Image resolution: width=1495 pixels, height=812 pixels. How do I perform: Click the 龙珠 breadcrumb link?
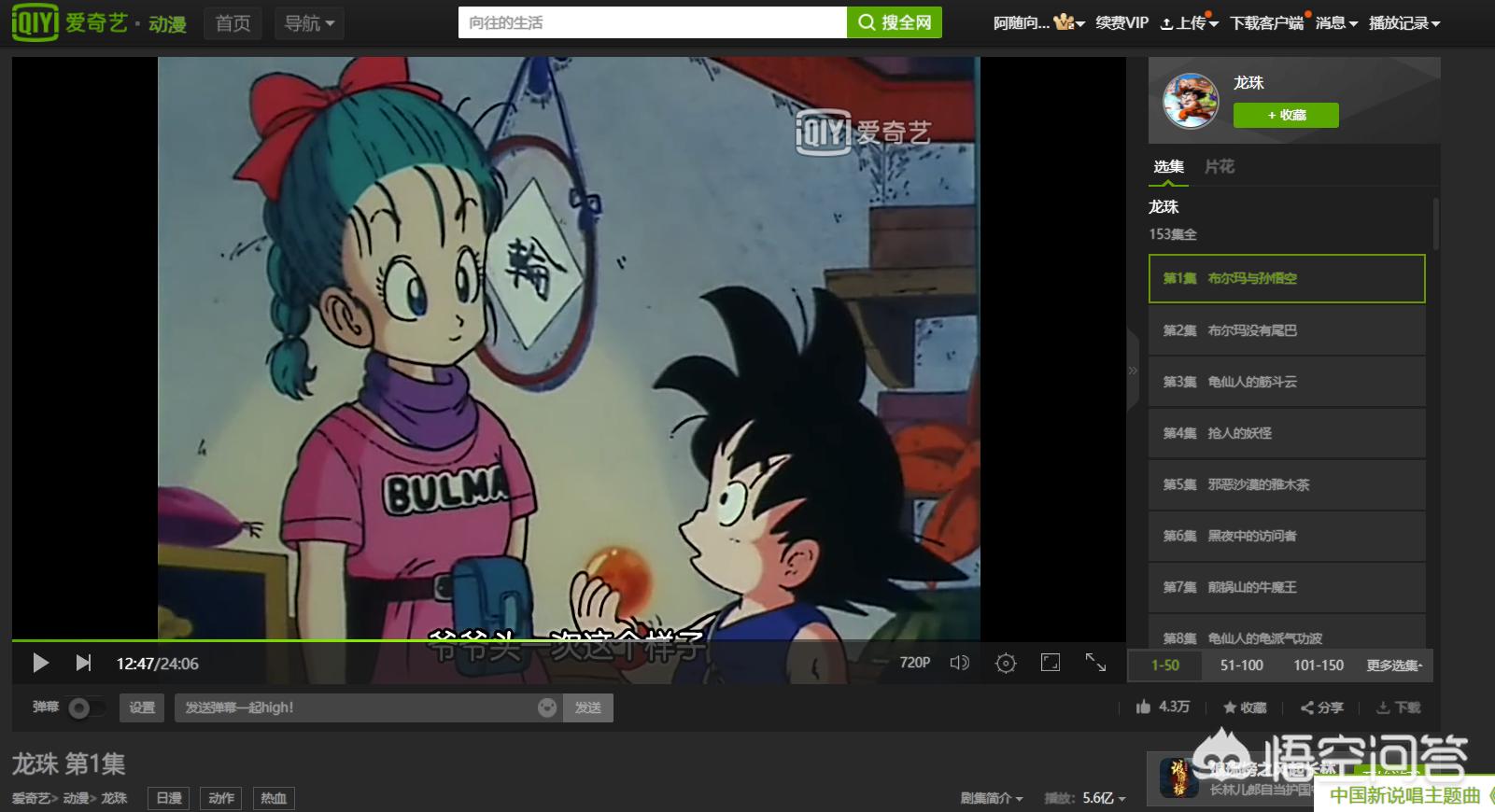(x=114, y=798)
